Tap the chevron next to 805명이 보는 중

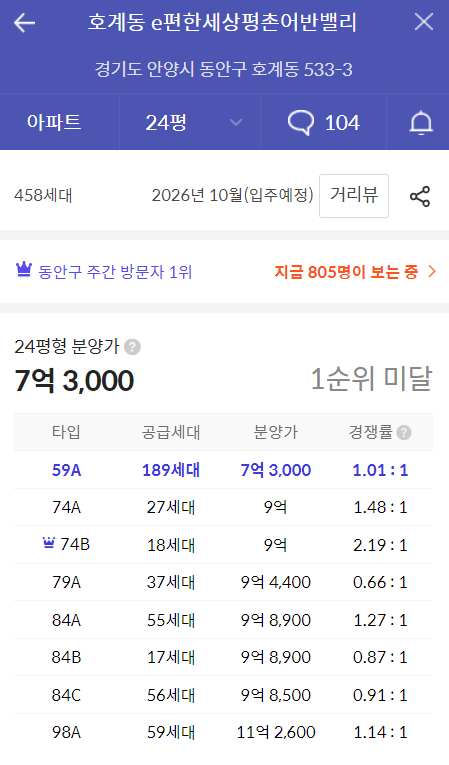click(431, 271)
